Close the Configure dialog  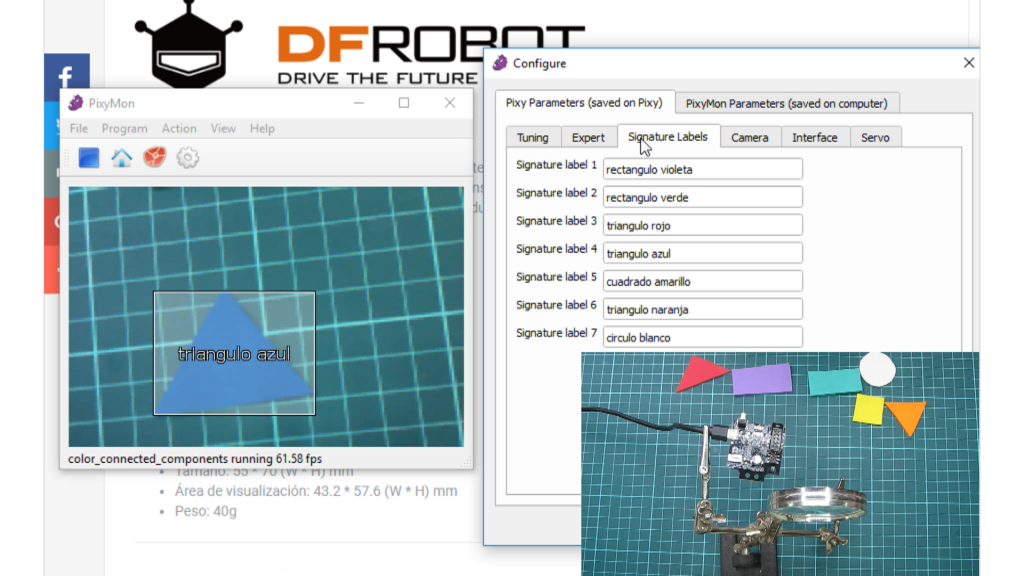click(x=968, y=63)
